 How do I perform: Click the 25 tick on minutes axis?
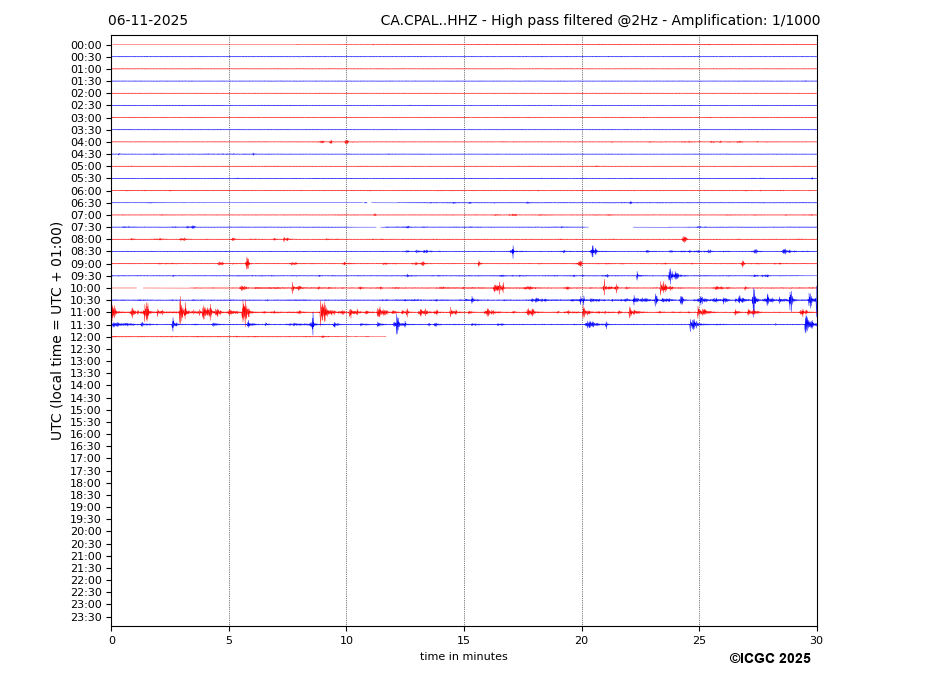(x=699, y=640)
